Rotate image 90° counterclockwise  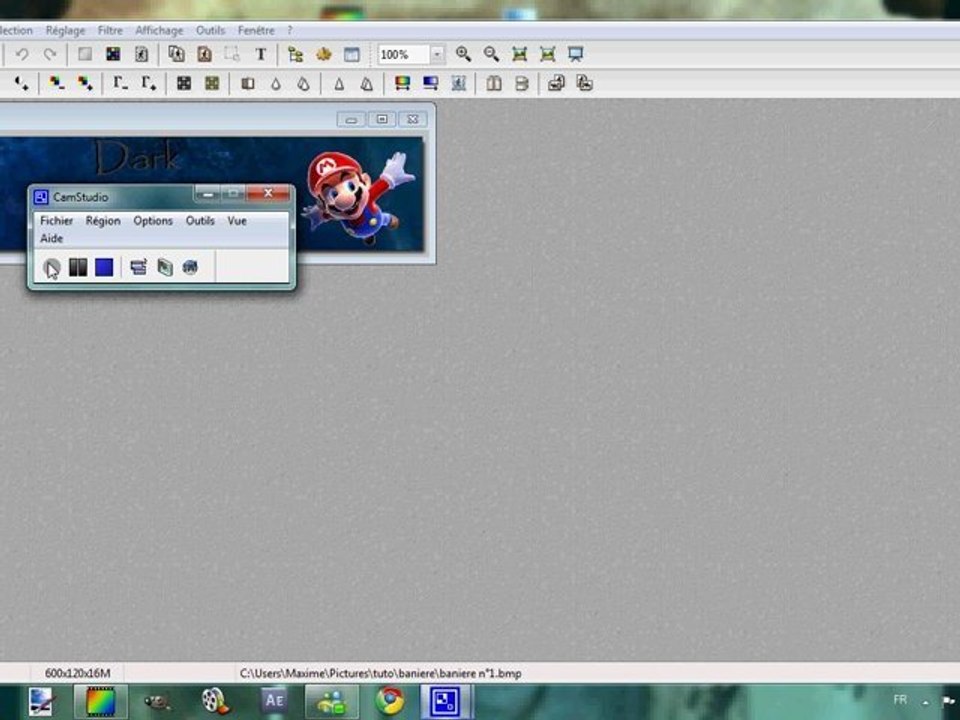pyautogui.click(x=557, y=83)
